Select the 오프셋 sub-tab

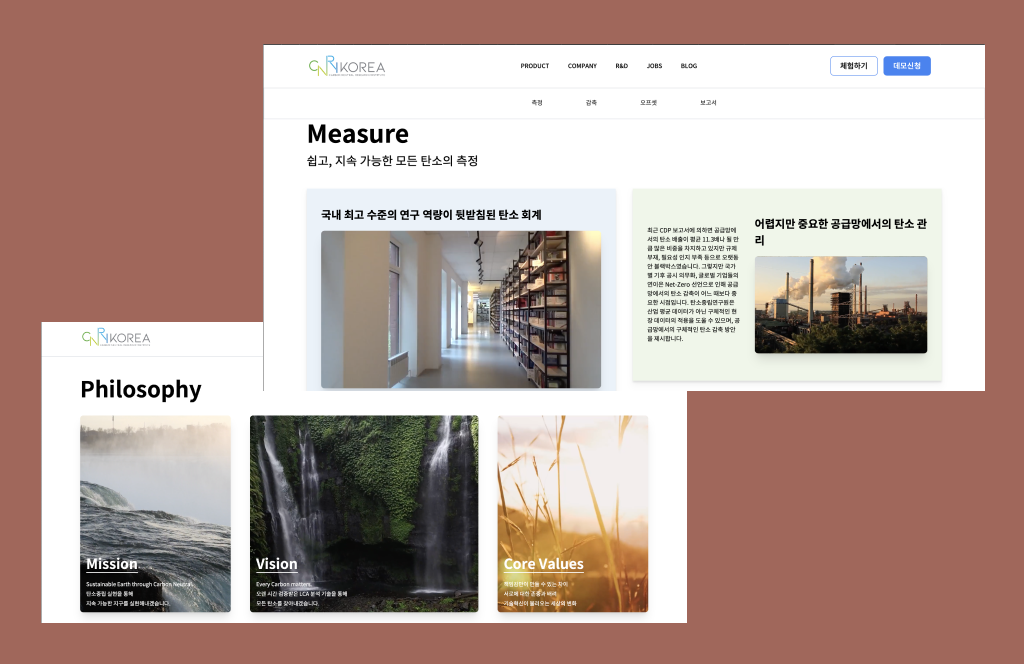[648, 103]
